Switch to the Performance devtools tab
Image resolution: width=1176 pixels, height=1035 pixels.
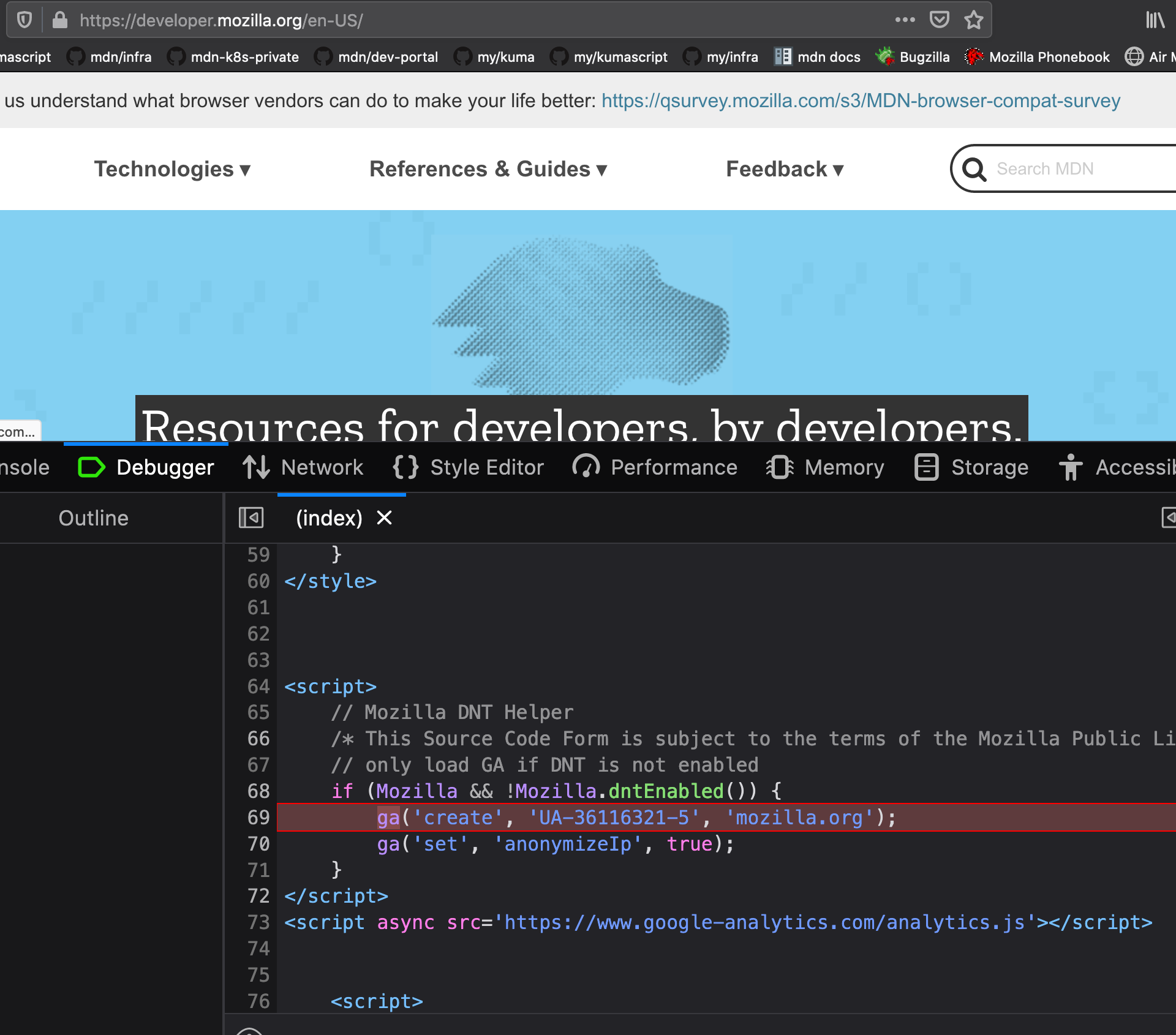coord(655,467)
